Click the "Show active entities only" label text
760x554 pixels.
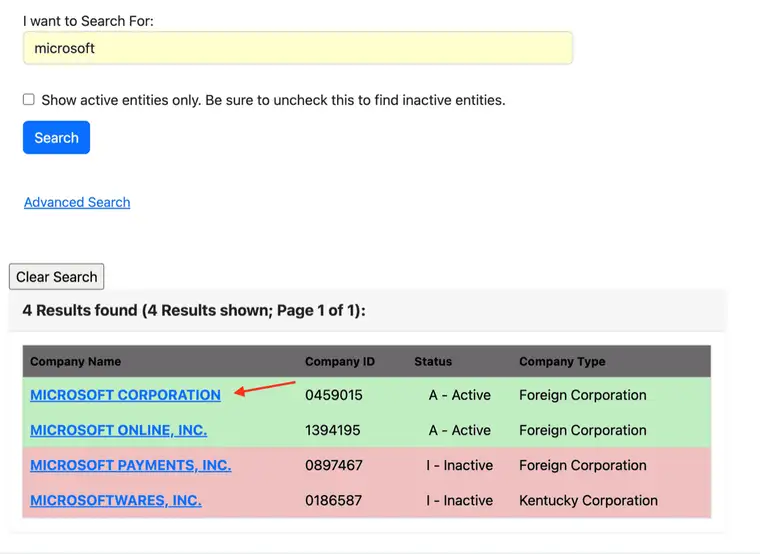click(x=273, y=100)
